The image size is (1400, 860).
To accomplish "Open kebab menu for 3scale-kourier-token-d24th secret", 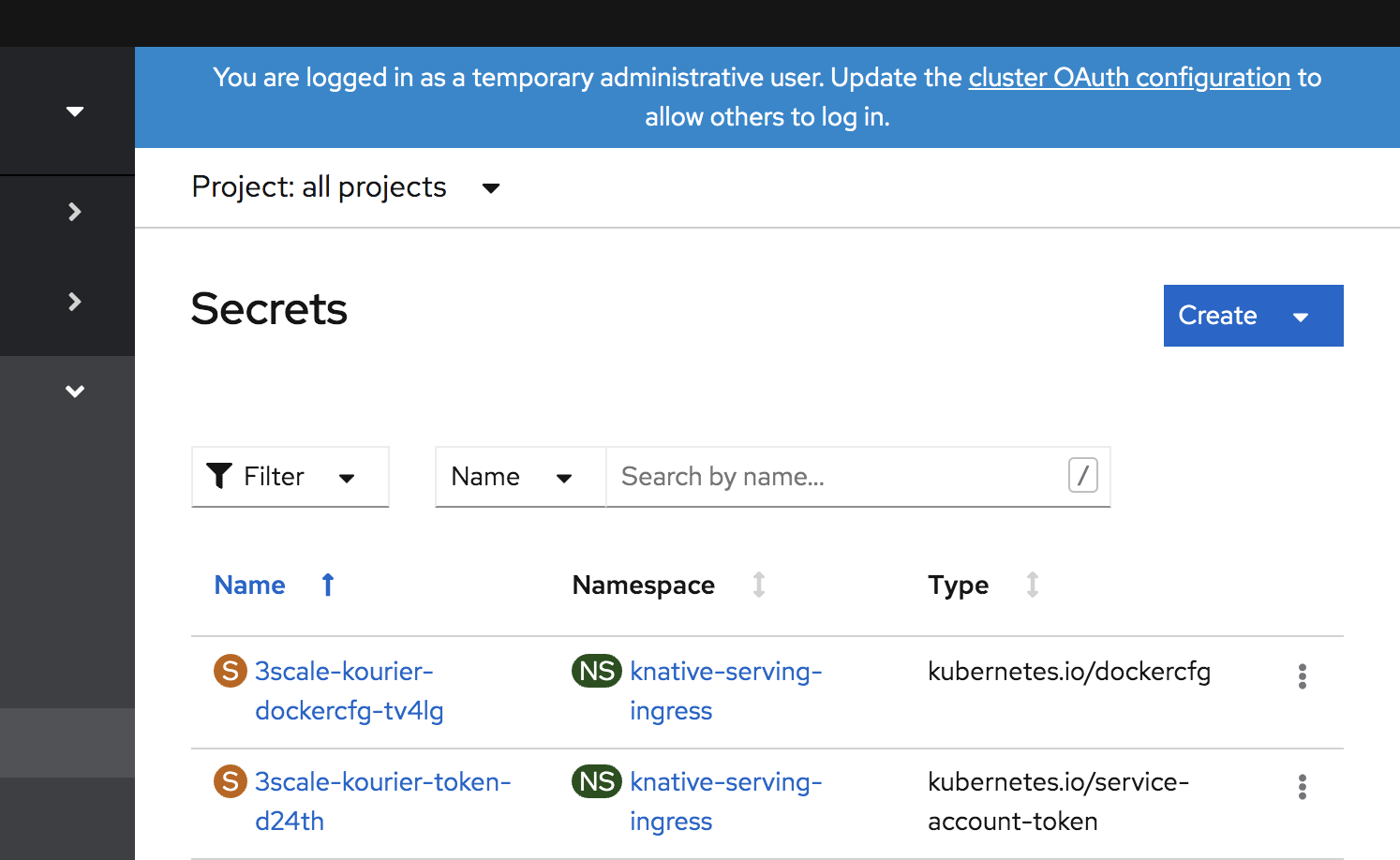I will tap(1302, 787).
